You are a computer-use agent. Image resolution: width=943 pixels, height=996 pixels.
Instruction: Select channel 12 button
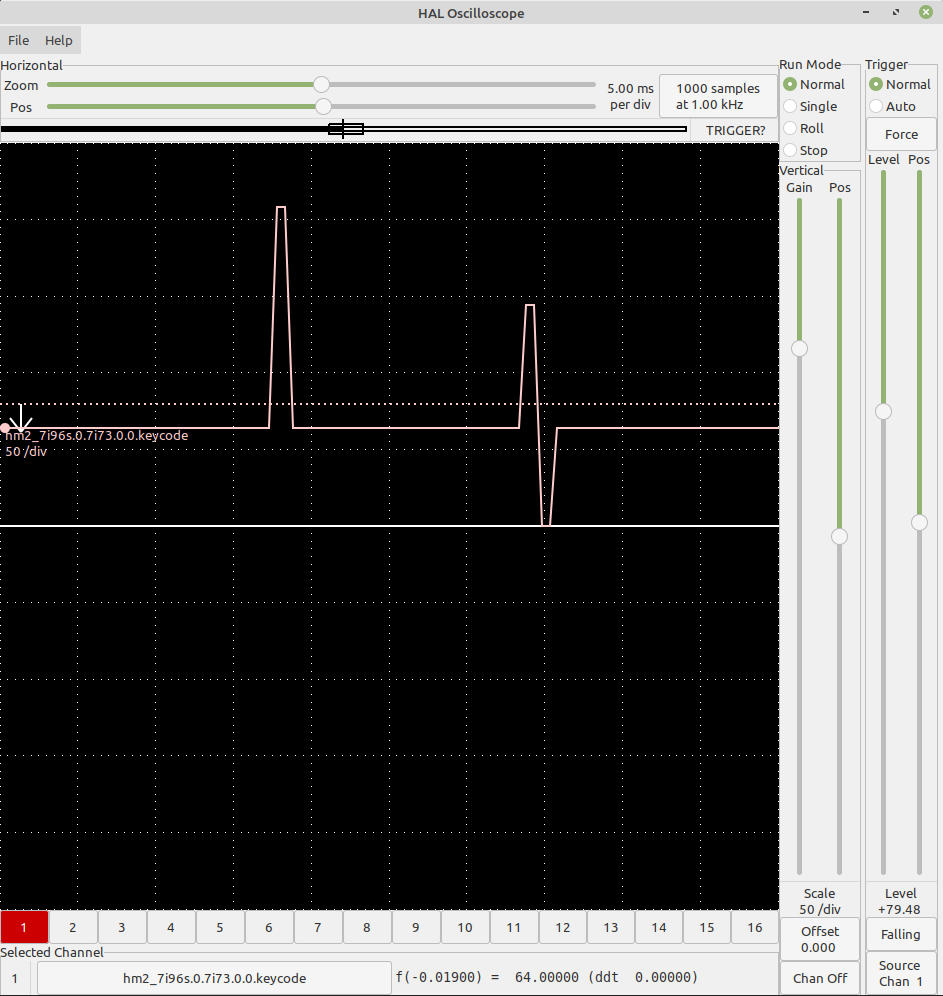click(x=563, y=927)
